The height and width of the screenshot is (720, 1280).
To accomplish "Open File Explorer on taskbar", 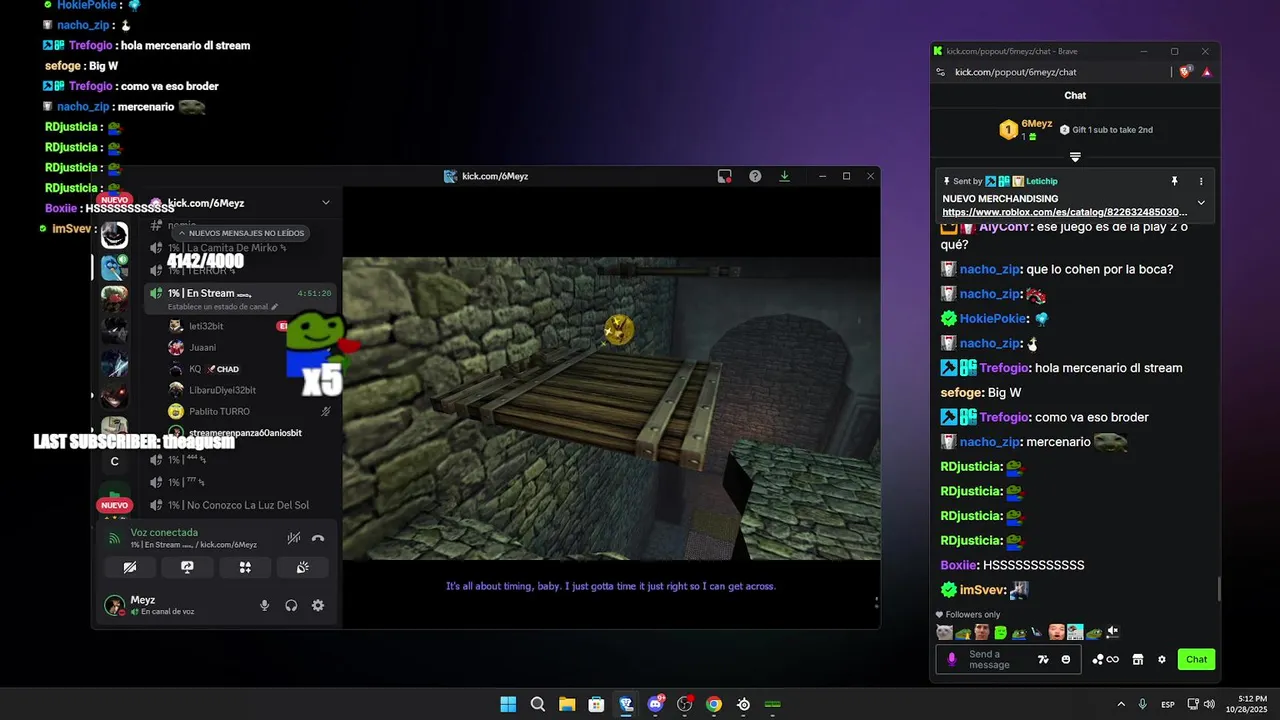I will coord(567,704).
